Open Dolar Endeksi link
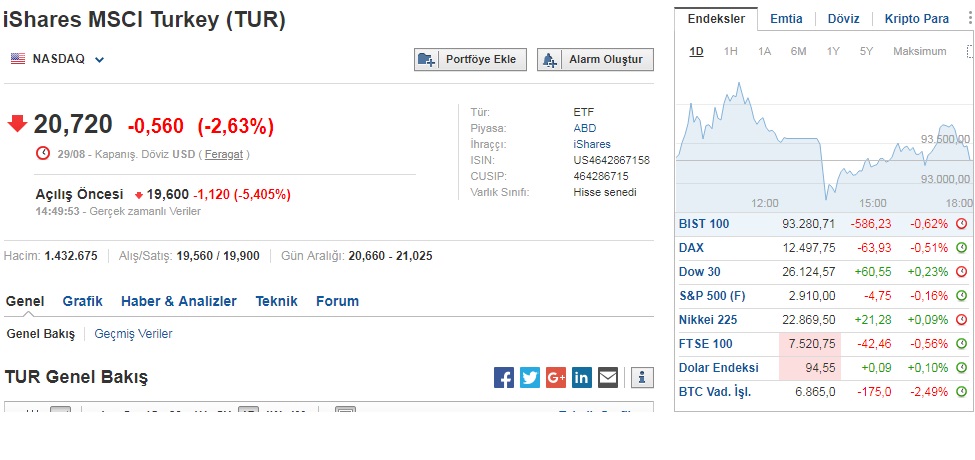The image size is (975, 460). point(719,368)
